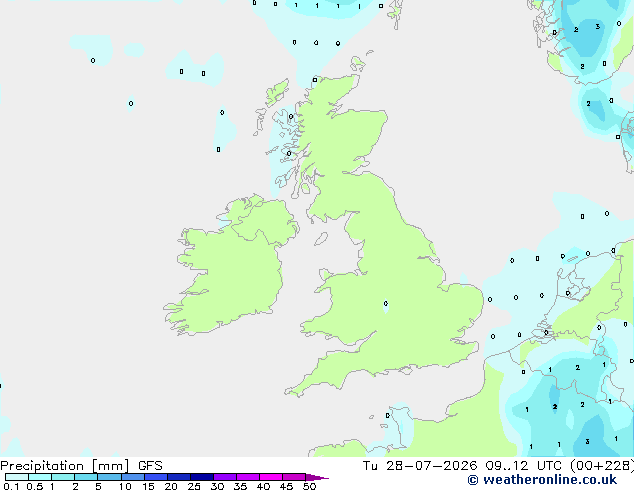The height and width of the screenshot is (490, 634).
Task: Click the 45–50 mm legend color swatch
Action: (x=294, y=477)
